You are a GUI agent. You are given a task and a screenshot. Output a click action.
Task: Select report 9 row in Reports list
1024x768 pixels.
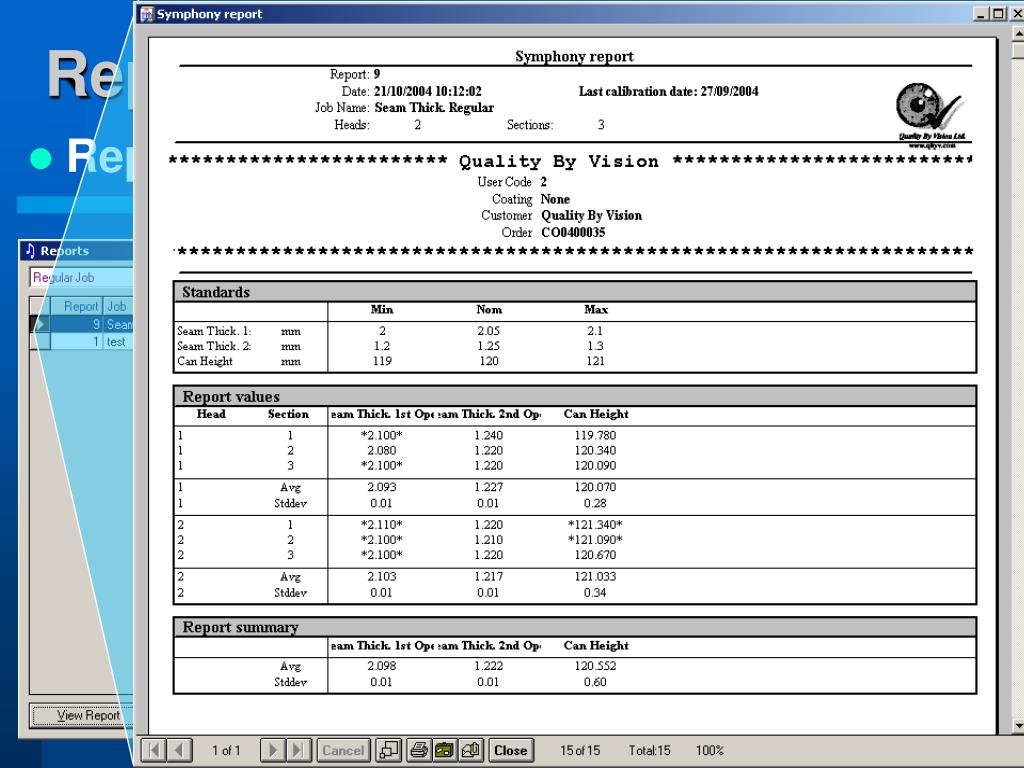tap(82, 324)
